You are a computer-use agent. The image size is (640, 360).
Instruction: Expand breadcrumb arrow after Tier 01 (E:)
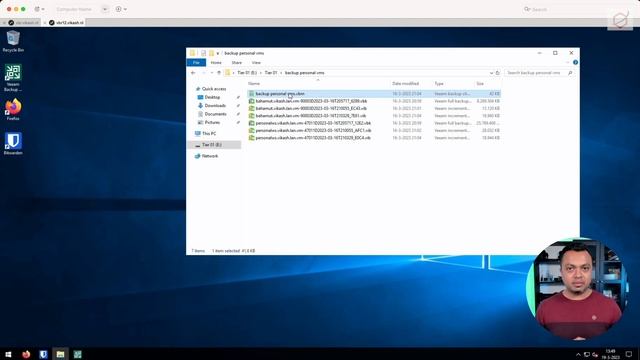coord(261,73)
